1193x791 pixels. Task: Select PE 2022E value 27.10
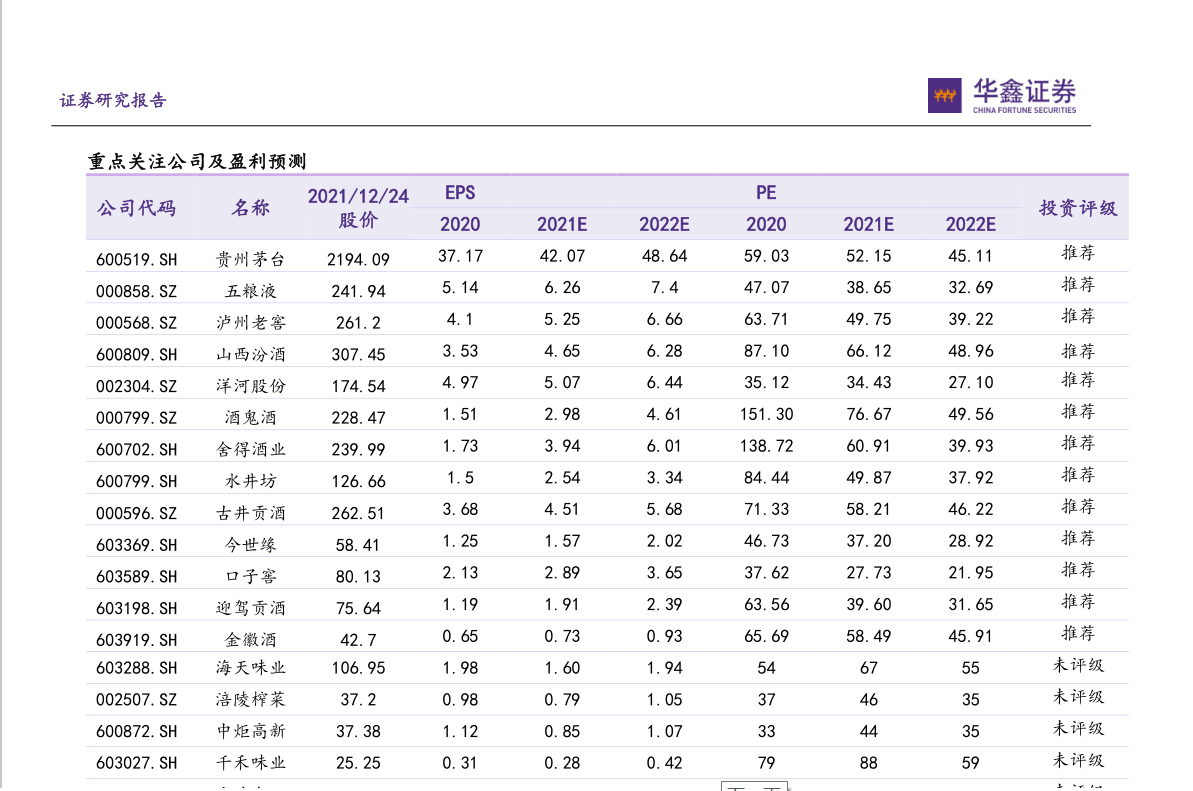970,383
